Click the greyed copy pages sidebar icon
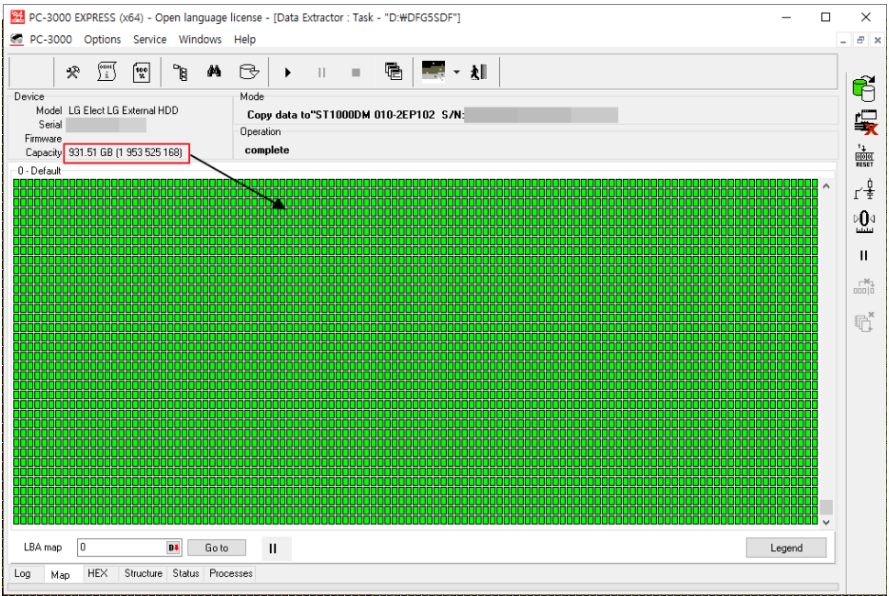The height and width of the screenshot is (596, 889). tap(864, 322)
